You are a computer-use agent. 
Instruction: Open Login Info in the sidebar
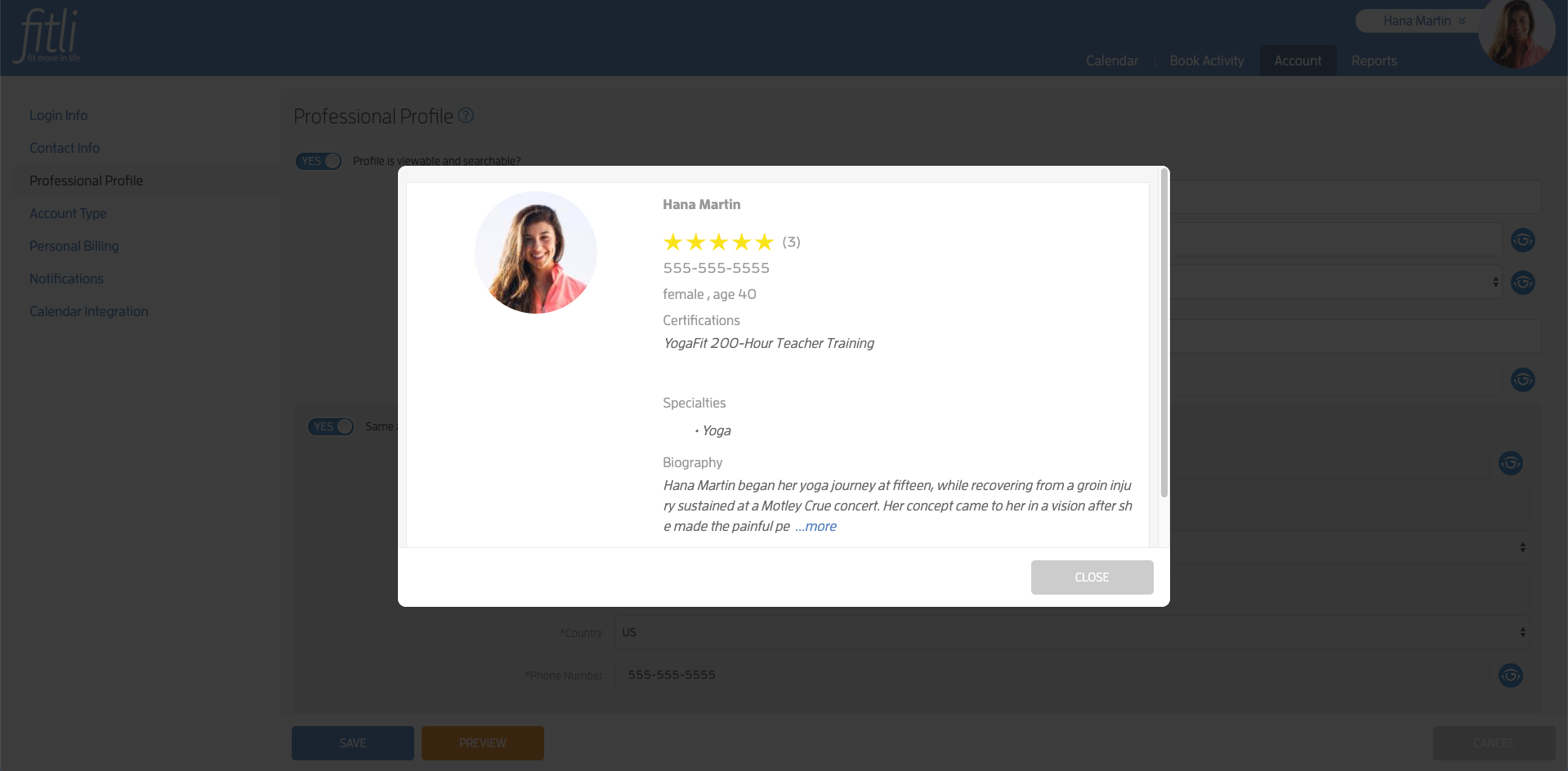pos(59,115)
